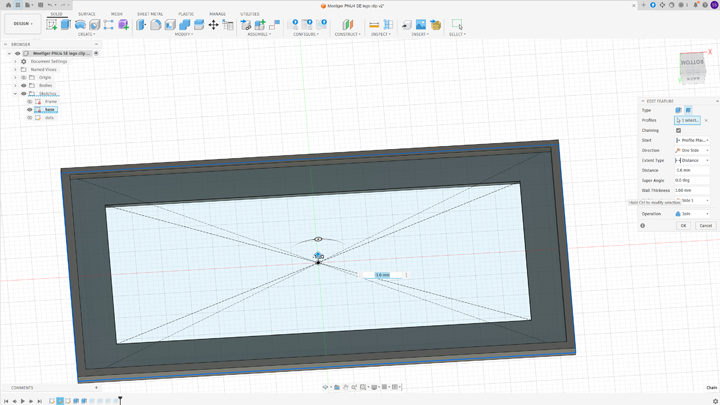720x405 pixels.
Task: Show the dots sketch
Action: point(30,118)
